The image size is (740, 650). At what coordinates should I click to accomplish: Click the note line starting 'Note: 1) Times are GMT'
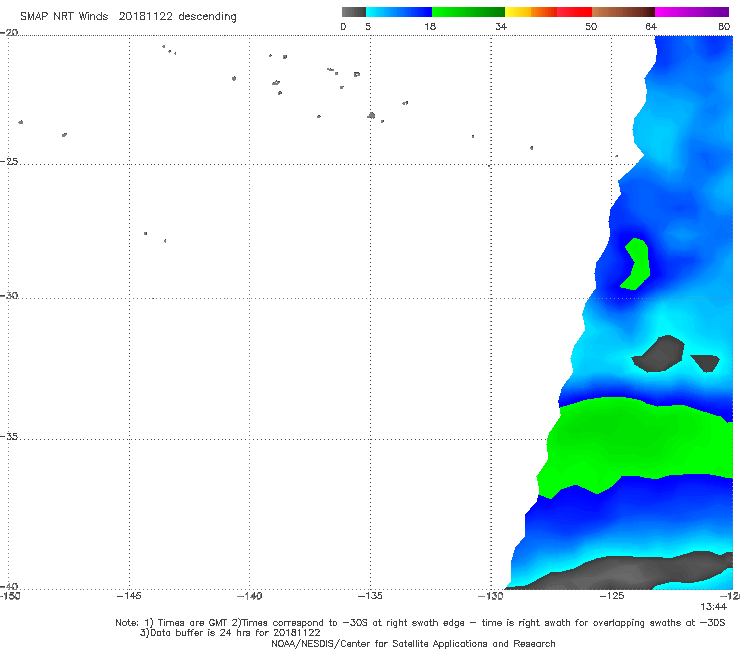420,623
